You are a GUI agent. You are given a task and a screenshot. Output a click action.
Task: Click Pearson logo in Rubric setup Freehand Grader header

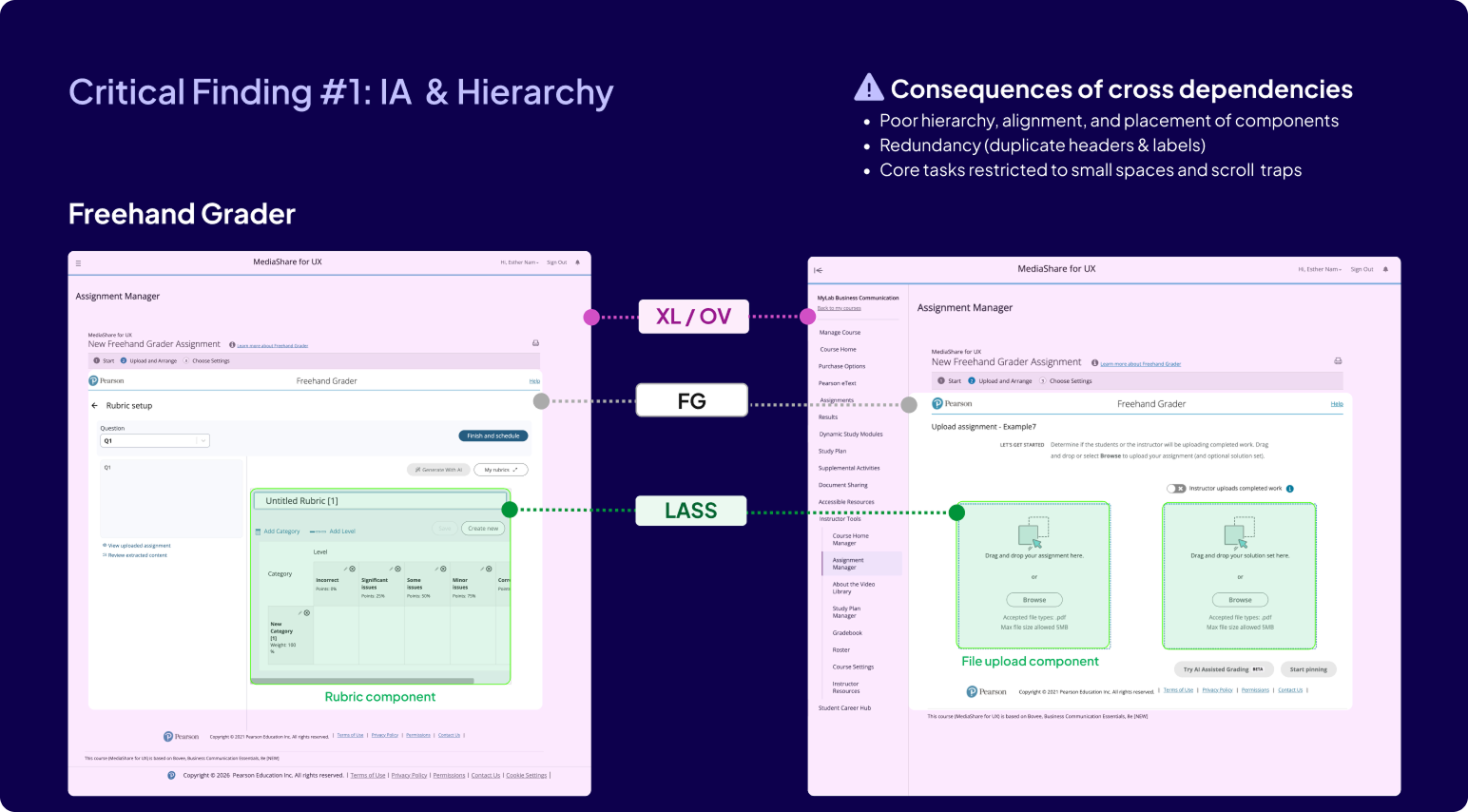106,380
